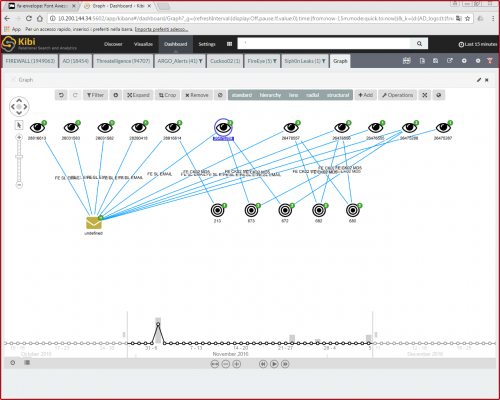Pan graph using navigation compass control

point(19,107)
